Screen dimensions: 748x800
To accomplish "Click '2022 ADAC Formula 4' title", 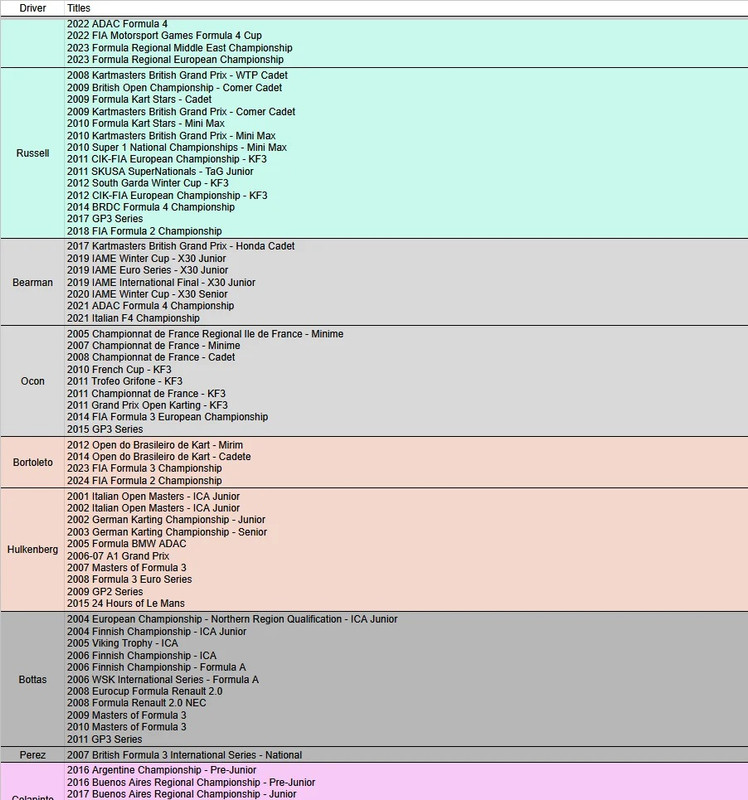I will point(117,24).
